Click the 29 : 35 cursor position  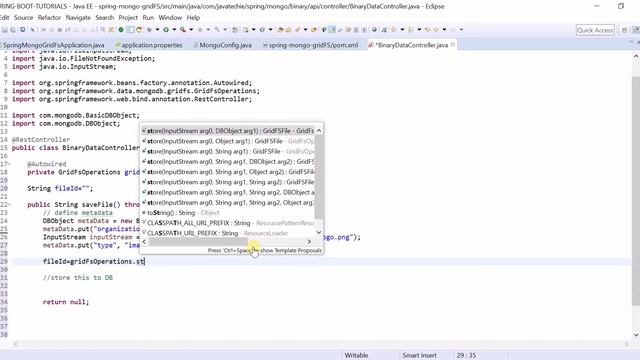[x=466, y=355]
